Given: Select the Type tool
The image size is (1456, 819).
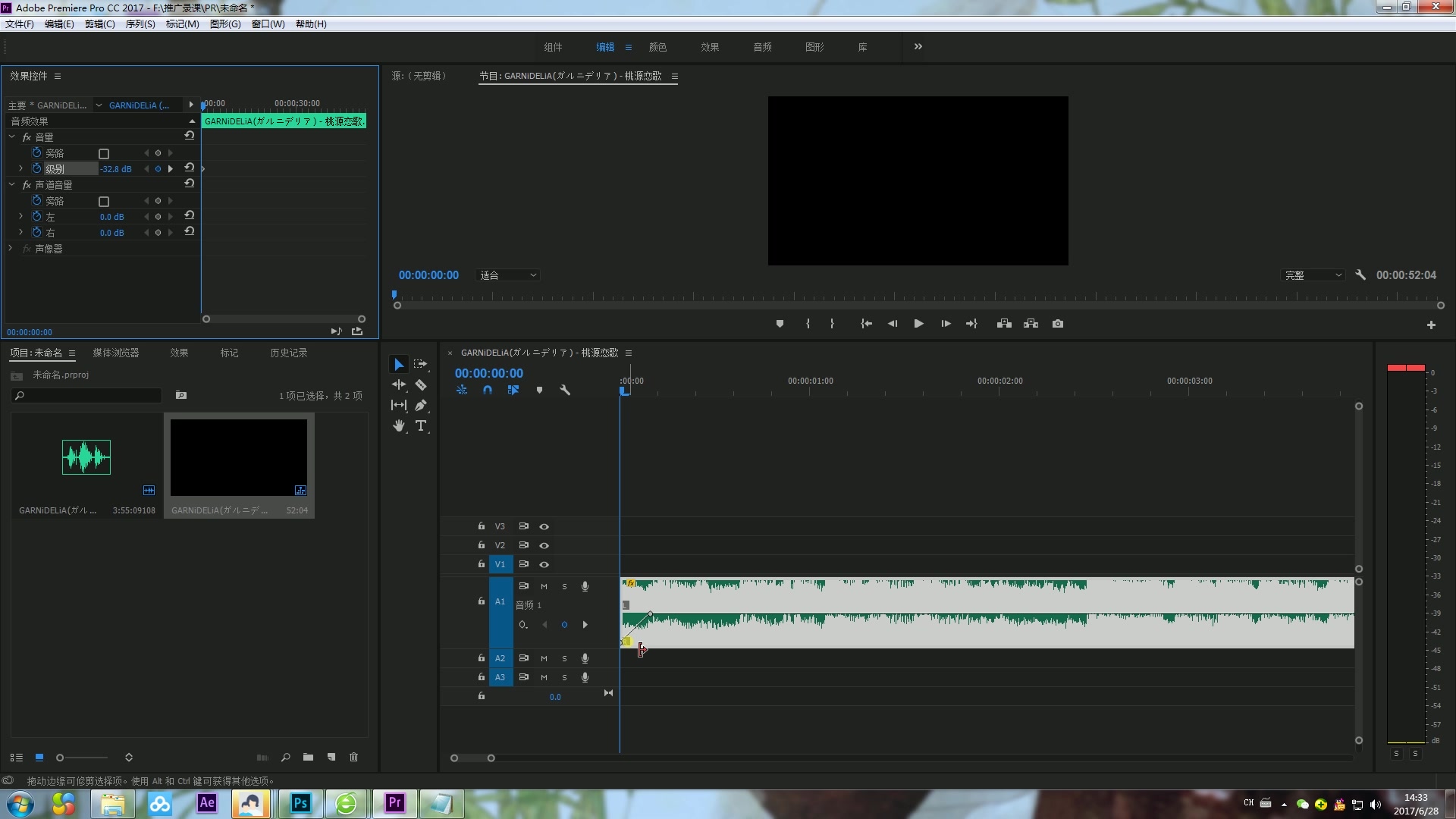Looking at the screenshot, I should point(421,426).
